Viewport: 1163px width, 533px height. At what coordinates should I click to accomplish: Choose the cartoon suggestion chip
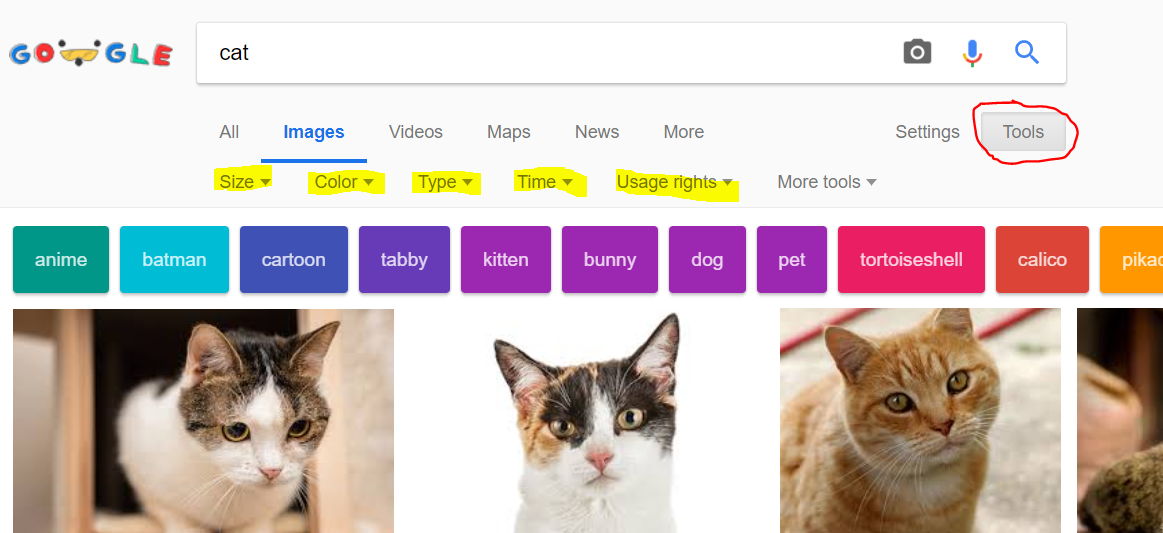pos(294,259)
